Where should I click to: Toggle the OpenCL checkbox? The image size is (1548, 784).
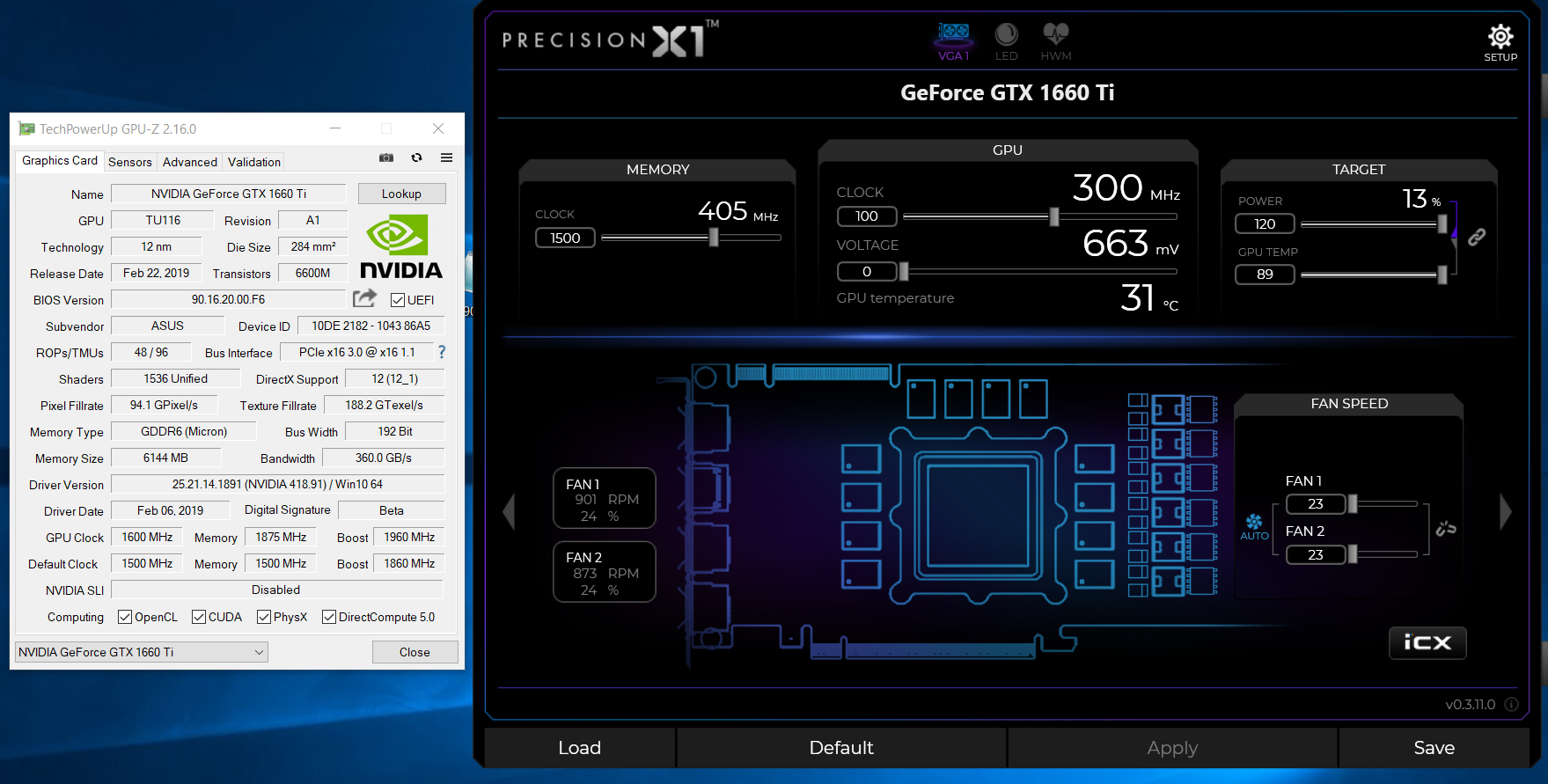[125, 617]
